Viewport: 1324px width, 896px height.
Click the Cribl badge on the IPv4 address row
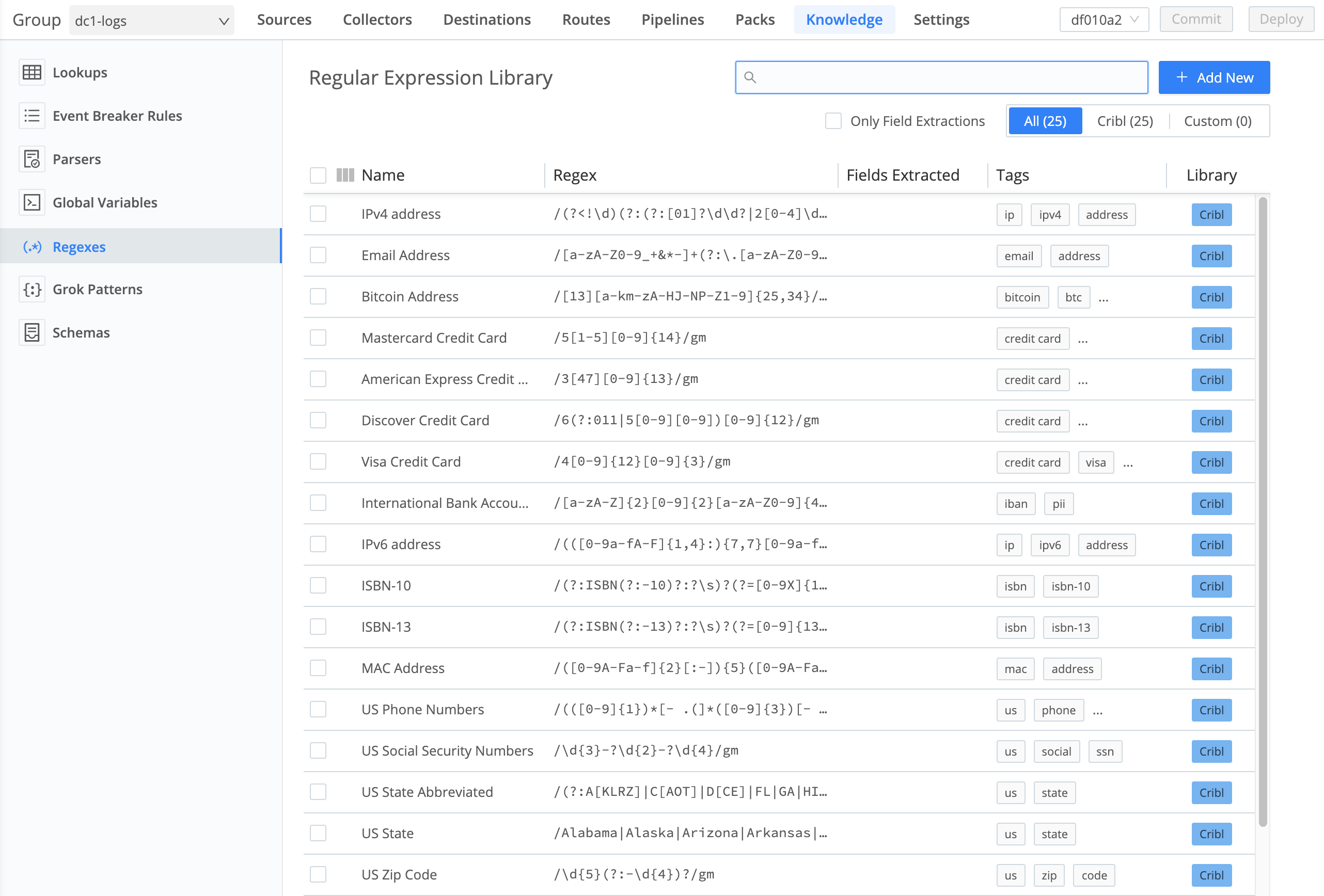(x=1211, y=215)
